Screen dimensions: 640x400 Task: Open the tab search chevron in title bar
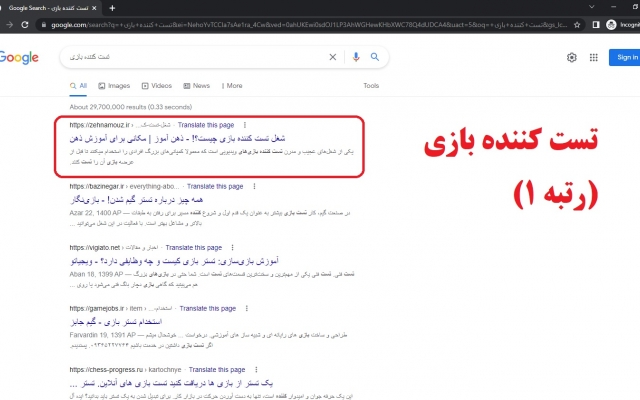pyautogui.click(x=591, y=7)
